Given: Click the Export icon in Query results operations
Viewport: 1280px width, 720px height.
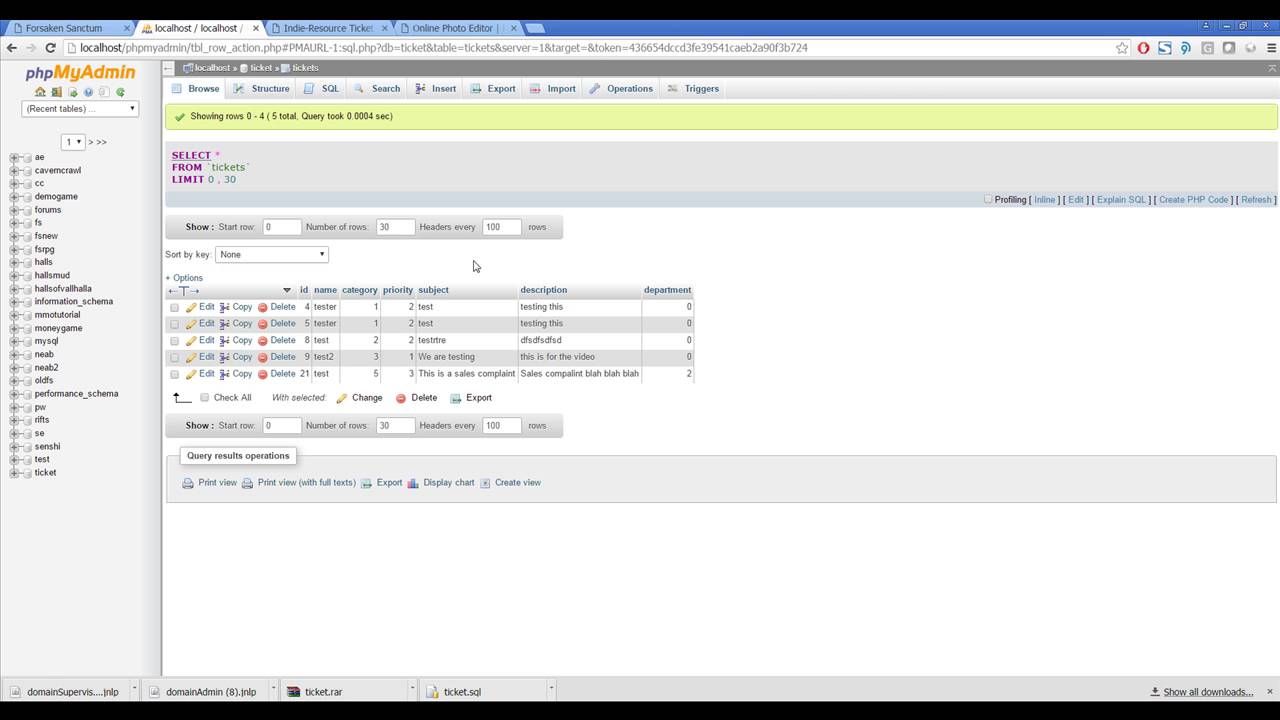Looking at the screenshot, I should click(366, 483).
